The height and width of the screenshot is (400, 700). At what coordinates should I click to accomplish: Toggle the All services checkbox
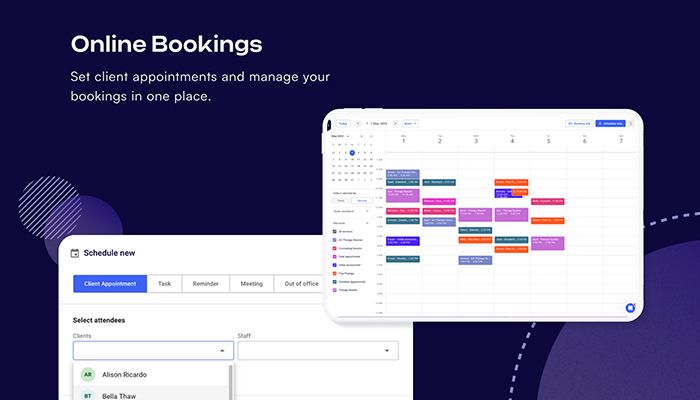334,232
